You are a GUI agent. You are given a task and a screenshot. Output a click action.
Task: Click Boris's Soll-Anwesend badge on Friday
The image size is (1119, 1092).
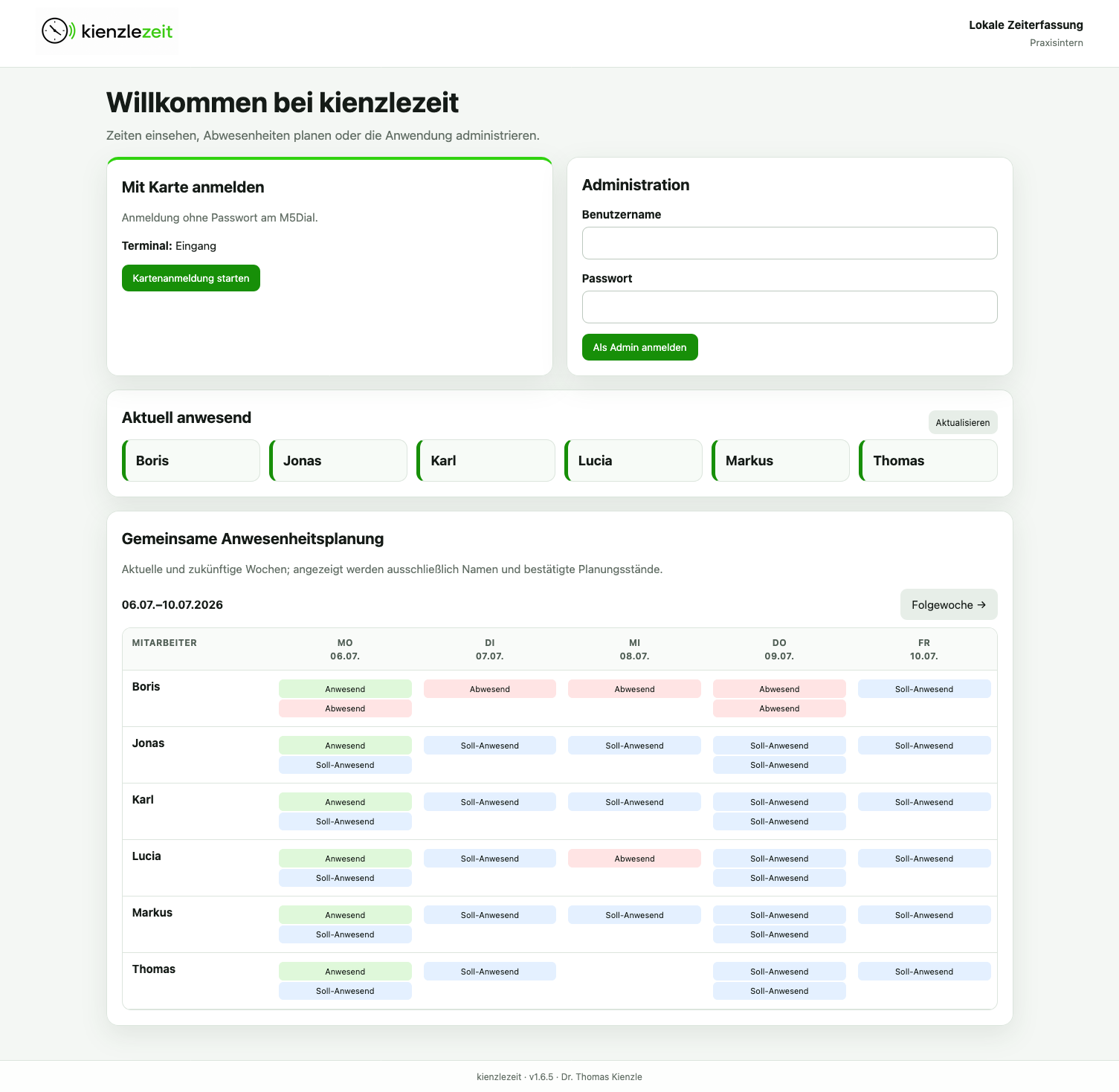[x=924, y=689]
